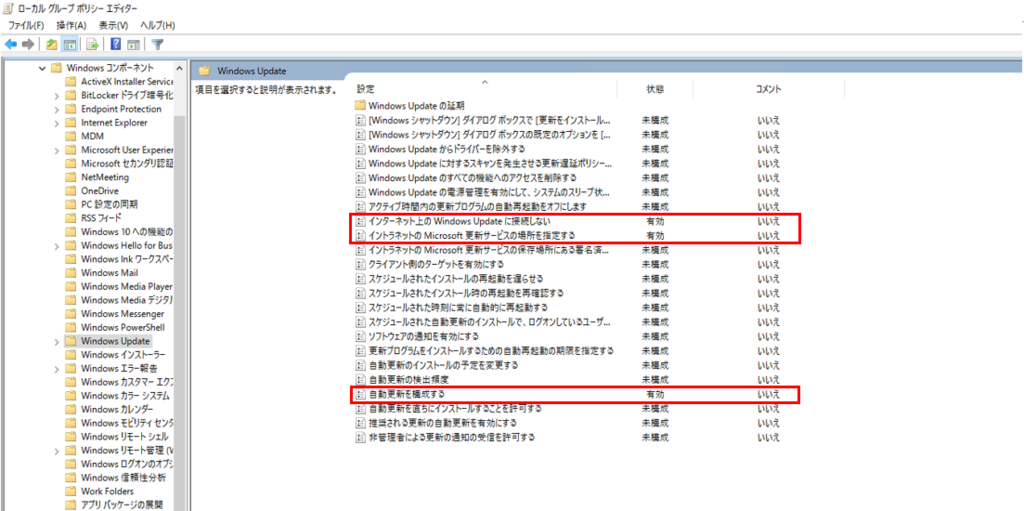This screenshot has height=511, width=1024.
Task: Select イントラネットの Microsoft 更新サービスの場所を指定する
Action: pos(472,235)
